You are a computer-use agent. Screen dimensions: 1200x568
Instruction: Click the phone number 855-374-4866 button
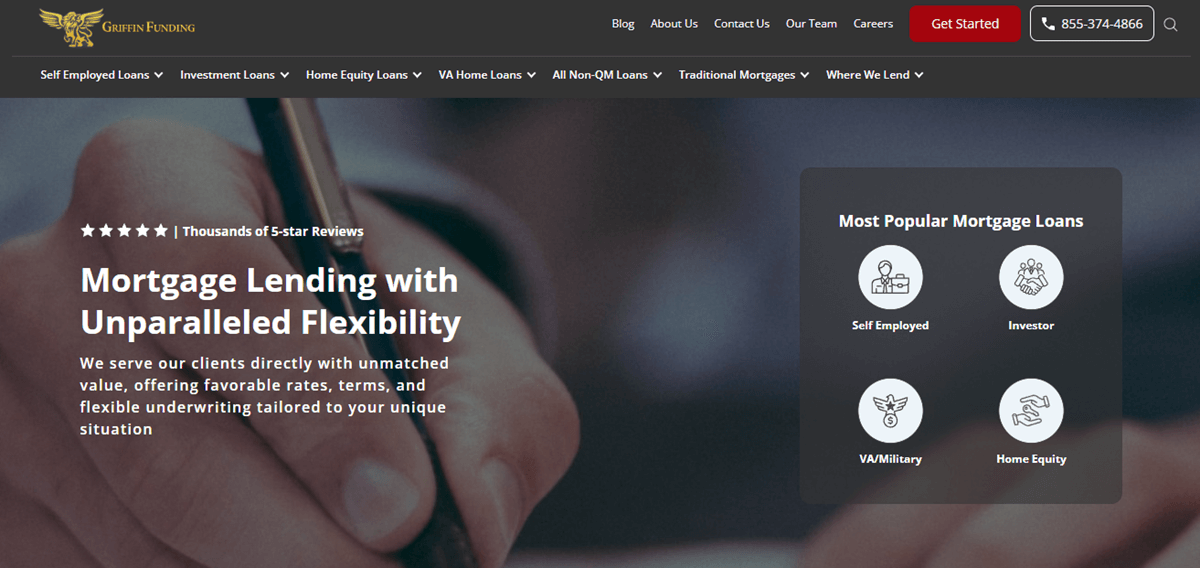[x=1092, y=24]
